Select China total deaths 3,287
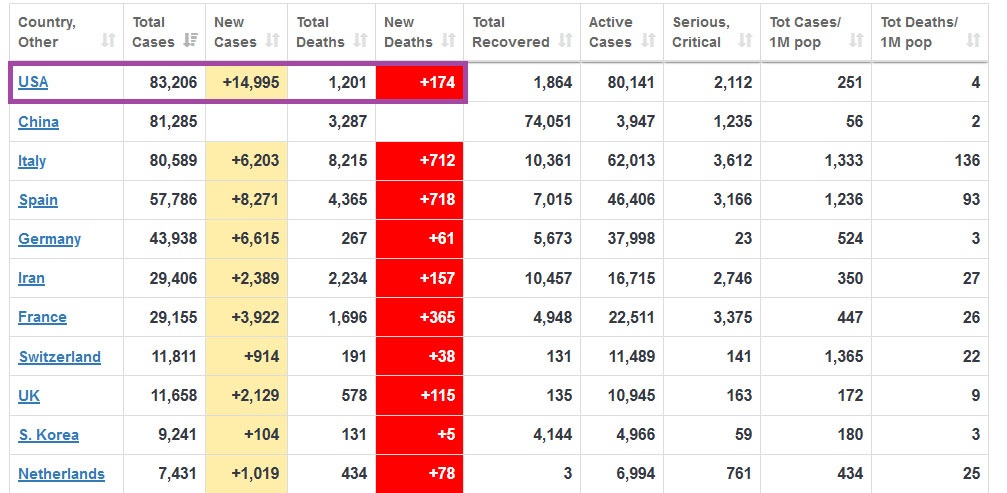Screen dimensions: 1007x493 (347, 121)
